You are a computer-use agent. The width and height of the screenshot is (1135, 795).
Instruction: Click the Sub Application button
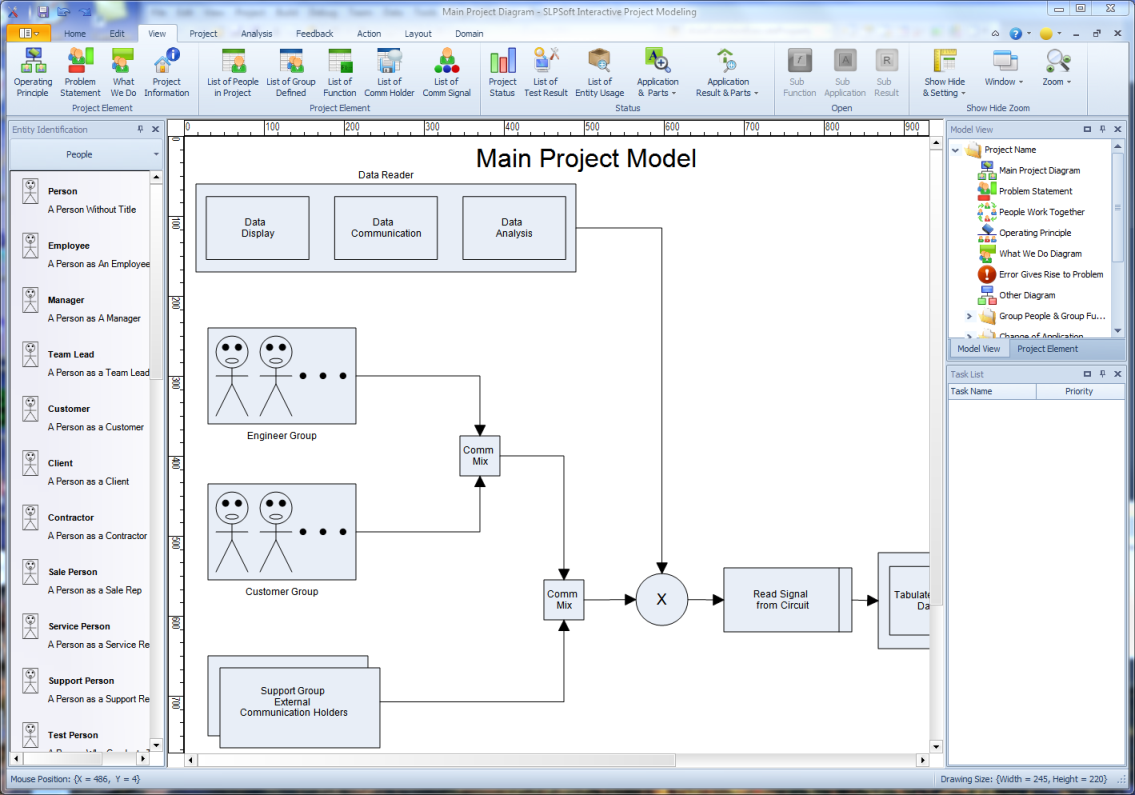tap(845, 72)
